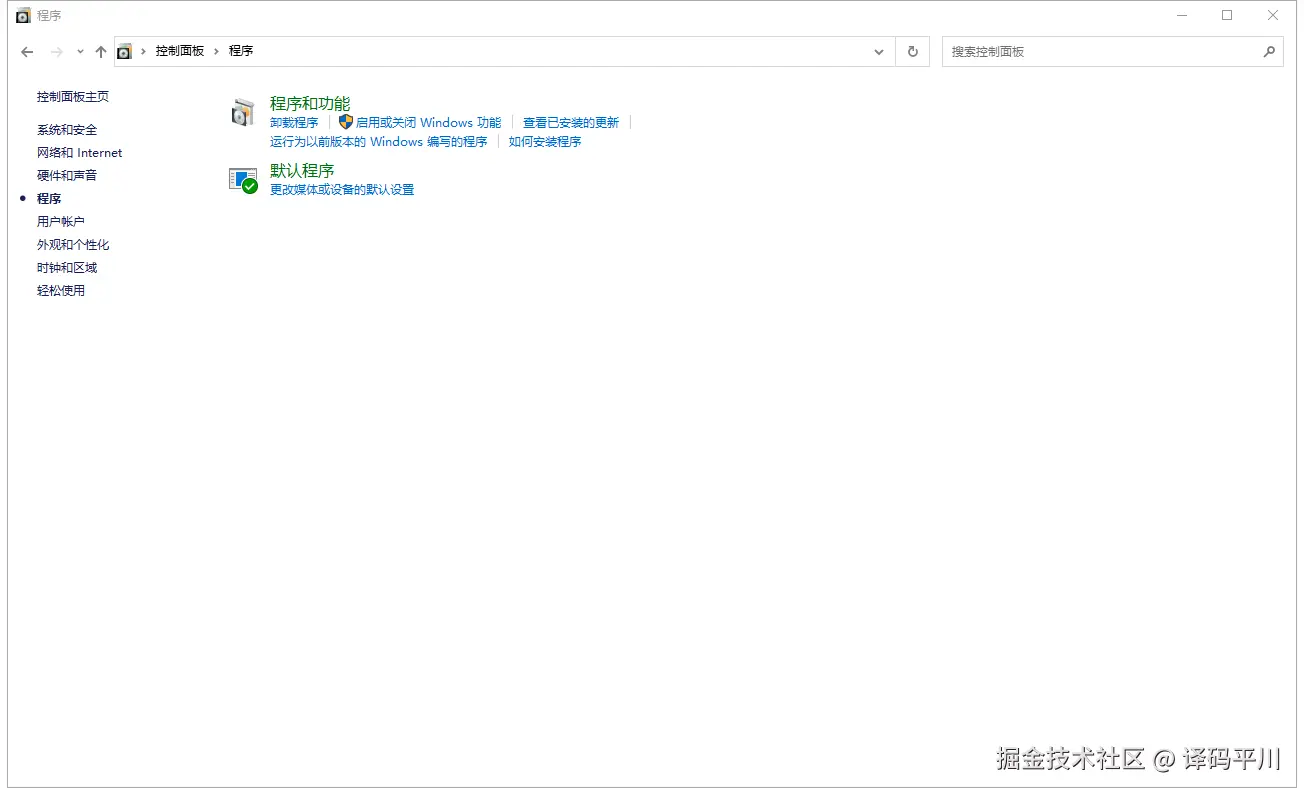
Task: Open 外观和个性化 category in sidebar
Action: [73, 245]
